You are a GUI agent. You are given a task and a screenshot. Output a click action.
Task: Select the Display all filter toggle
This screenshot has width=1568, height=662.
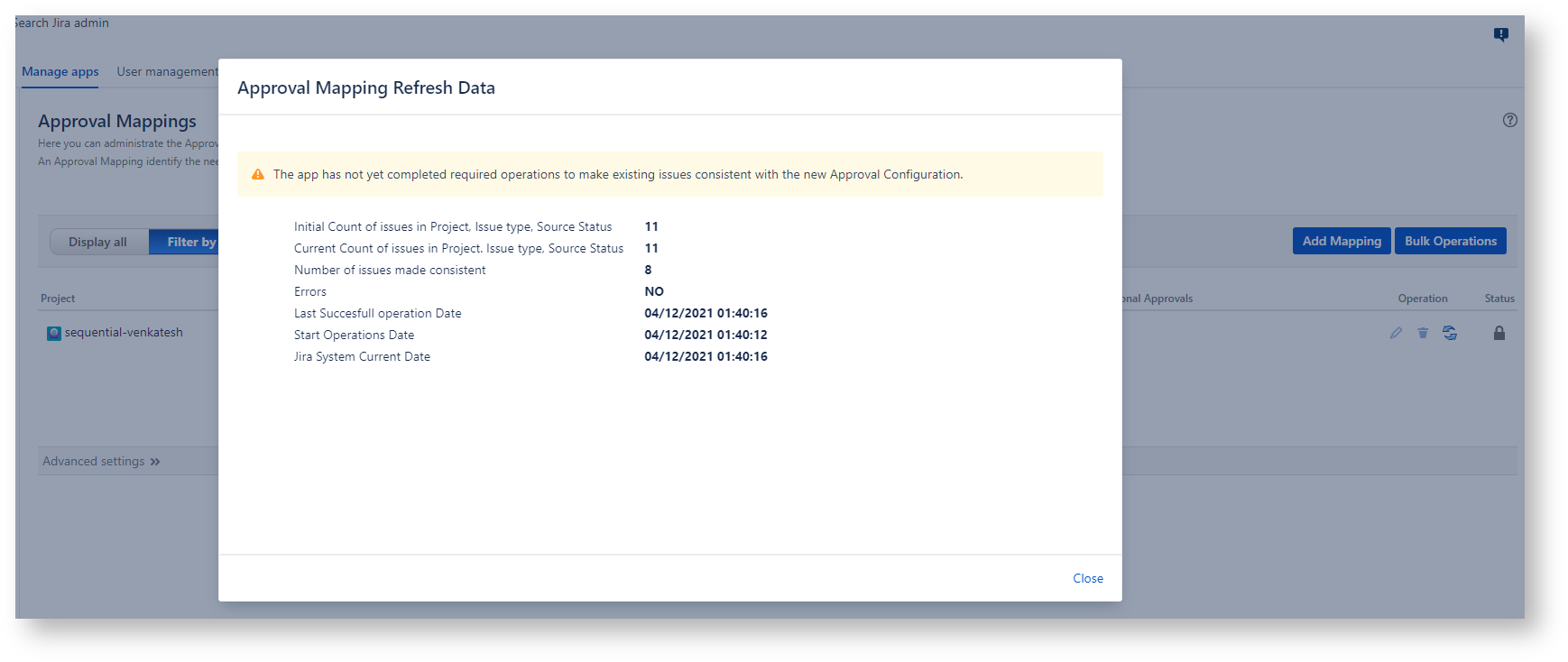pyautogui.click(x=98, y=242)
